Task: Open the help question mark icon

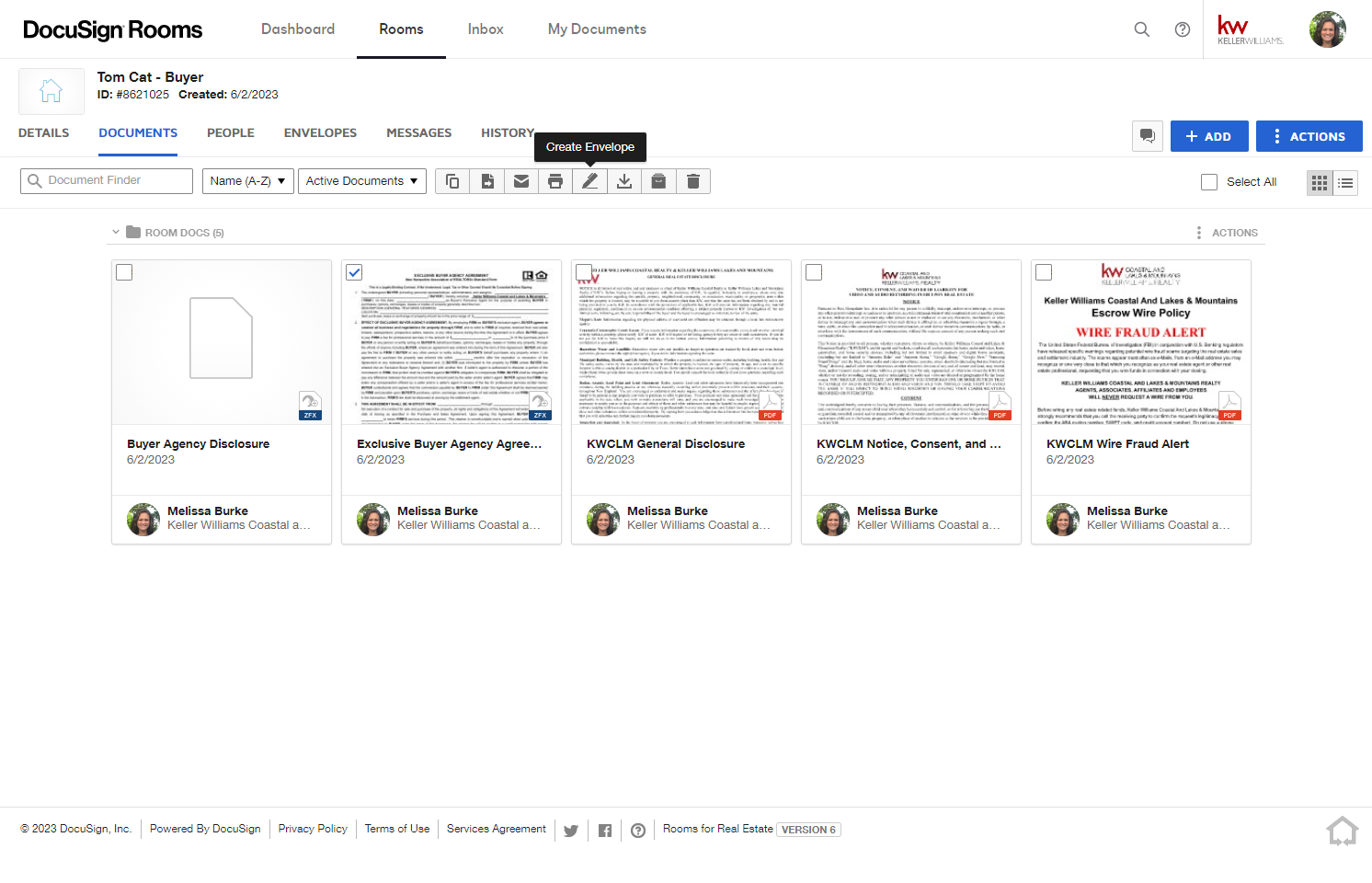Action: pyautogui.click(x=1183, y=29)
